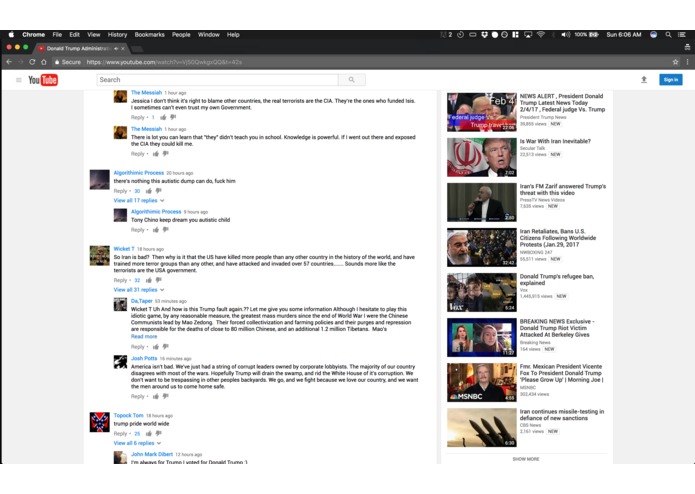This screenshot has width=695, height=494.
Task: Bookmark this page with the star icon
Action: pyautogui.click(x=675, y=62)
